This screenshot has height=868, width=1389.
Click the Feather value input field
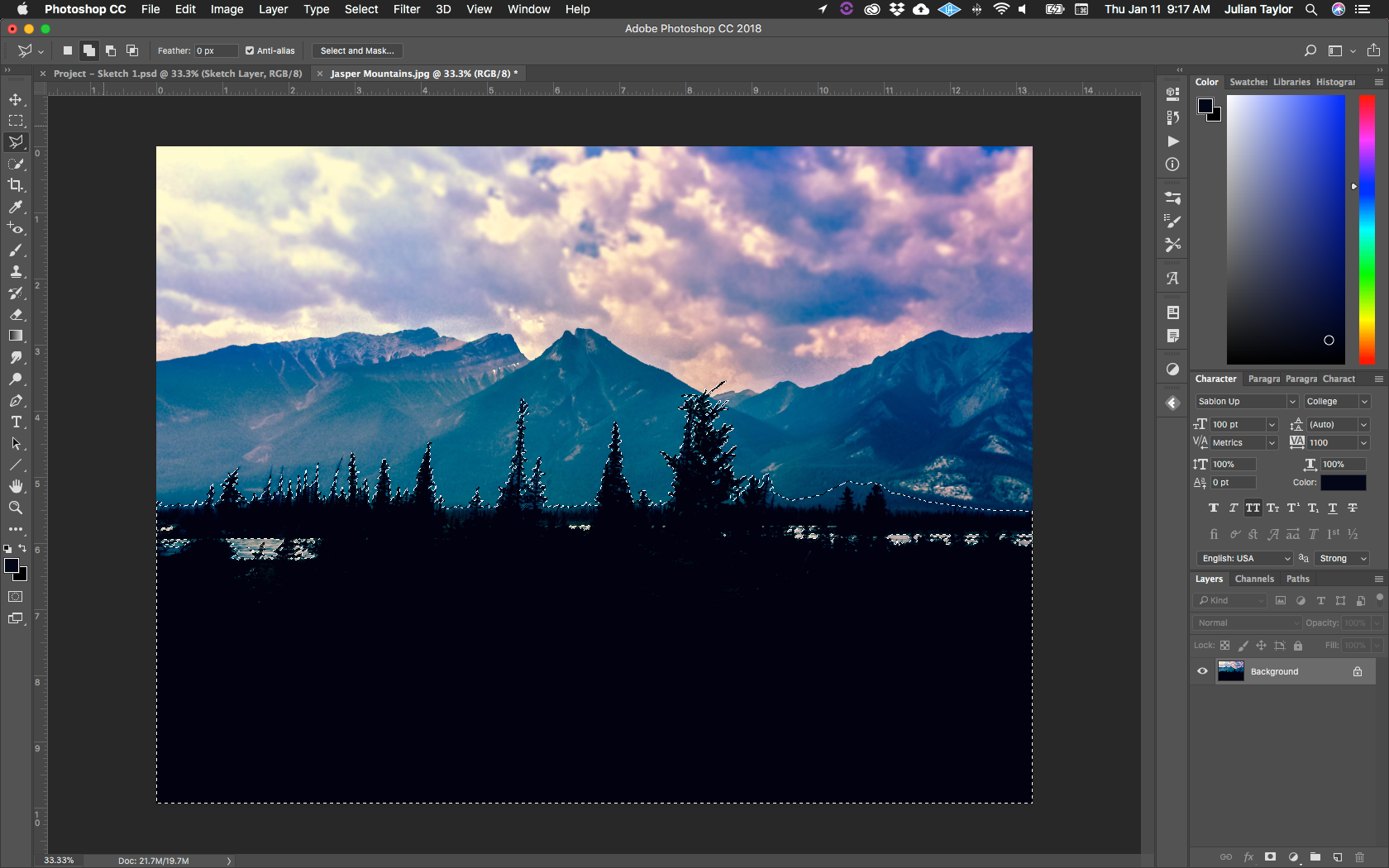(x=217, y=50)
